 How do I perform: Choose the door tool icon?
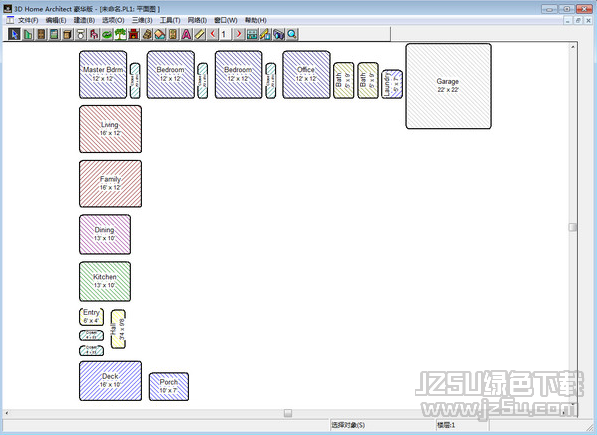click(41, 35)
